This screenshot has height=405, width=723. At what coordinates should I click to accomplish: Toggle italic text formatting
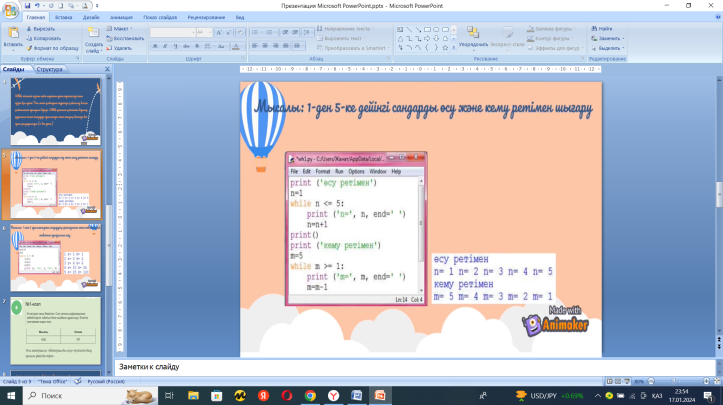tap(164, 46)
